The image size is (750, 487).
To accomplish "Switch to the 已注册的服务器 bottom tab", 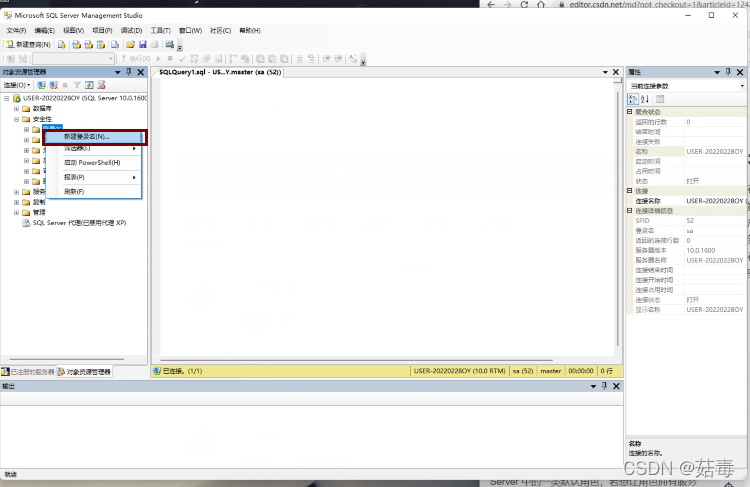I will (28, 372).
